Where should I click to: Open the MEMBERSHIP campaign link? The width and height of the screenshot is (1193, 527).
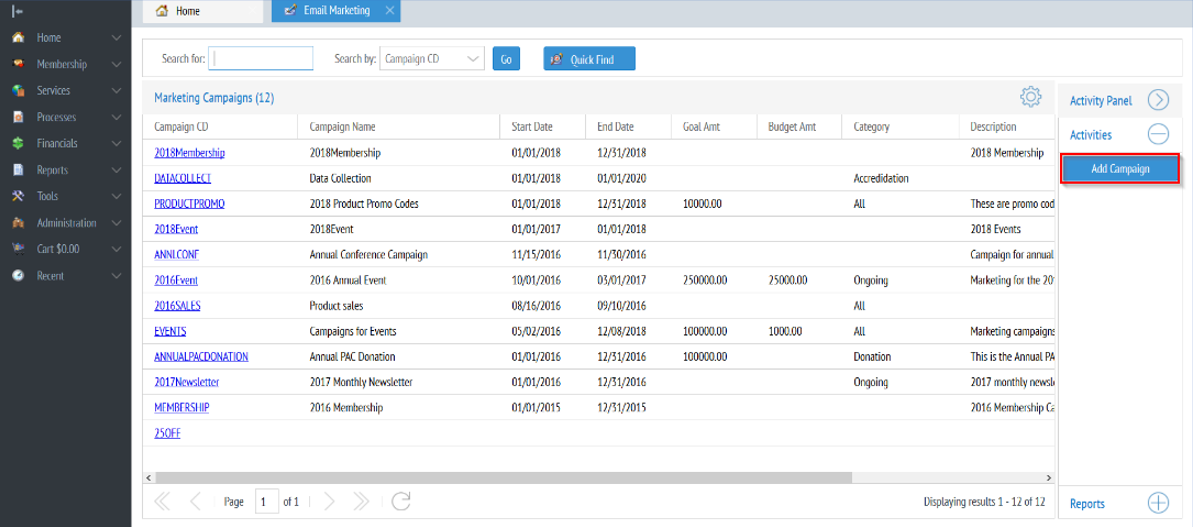coord(182,408)
